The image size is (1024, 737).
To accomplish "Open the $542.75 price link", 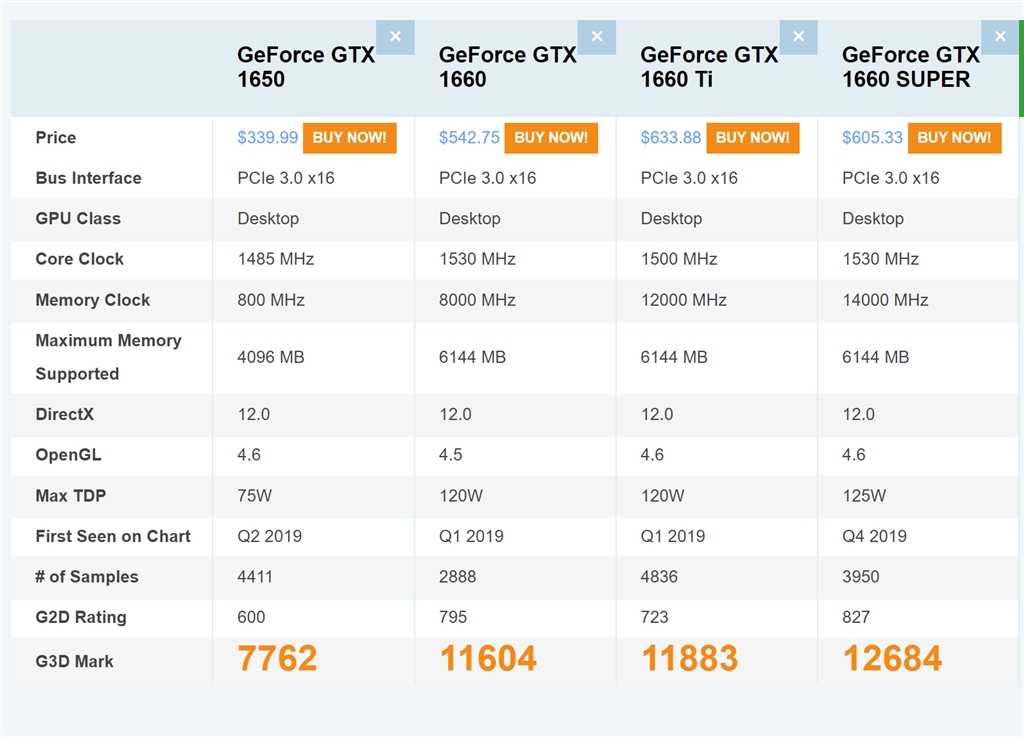I will tap(469, 138).
